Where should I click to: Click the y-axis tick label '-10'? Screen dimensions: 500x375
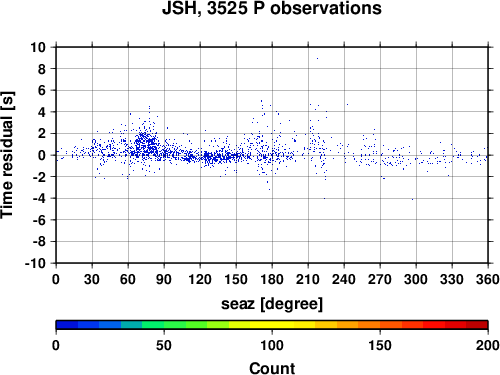[35, 263]
